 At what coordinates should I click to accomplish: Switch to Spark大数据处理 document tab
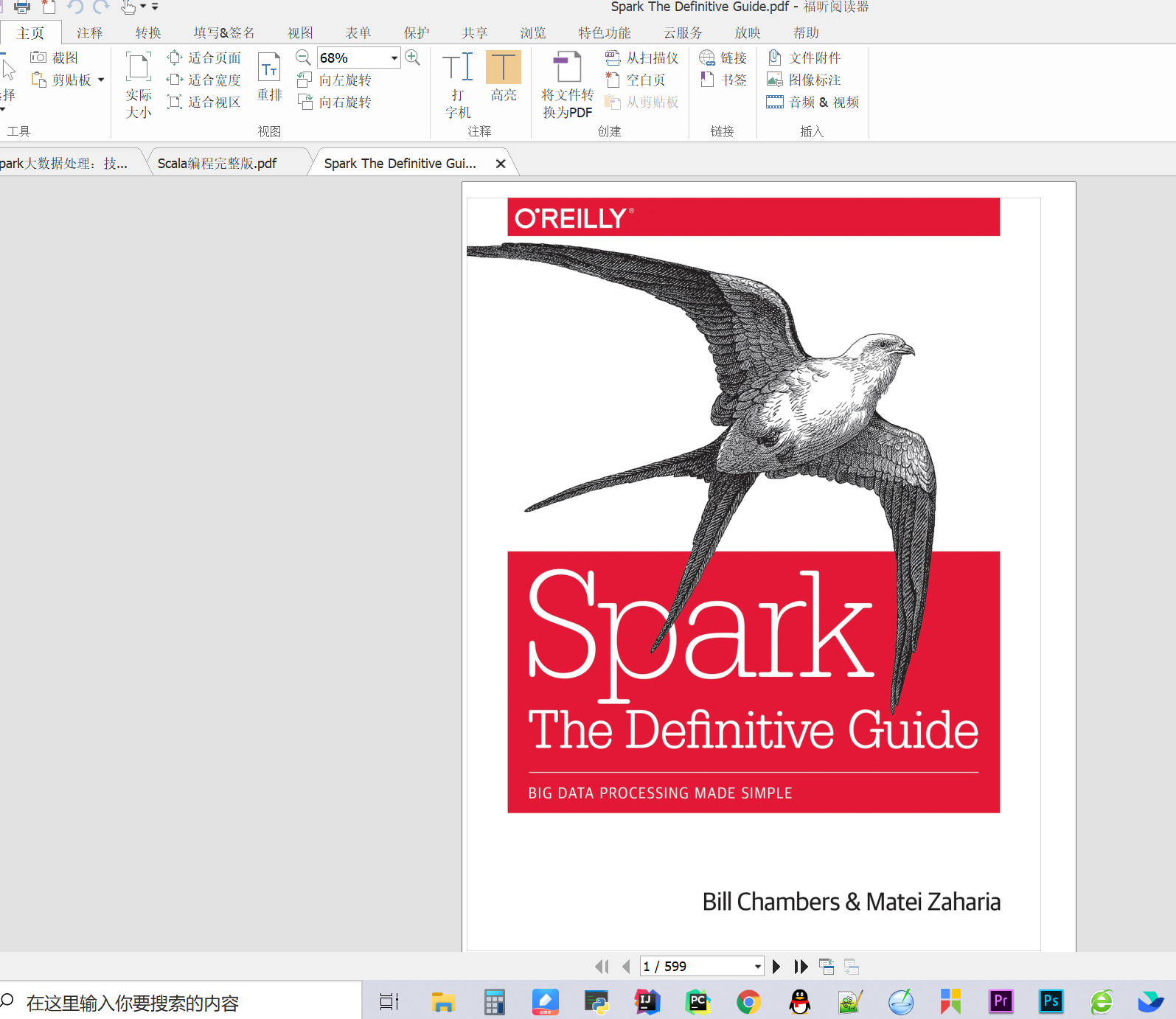[64, 163]
